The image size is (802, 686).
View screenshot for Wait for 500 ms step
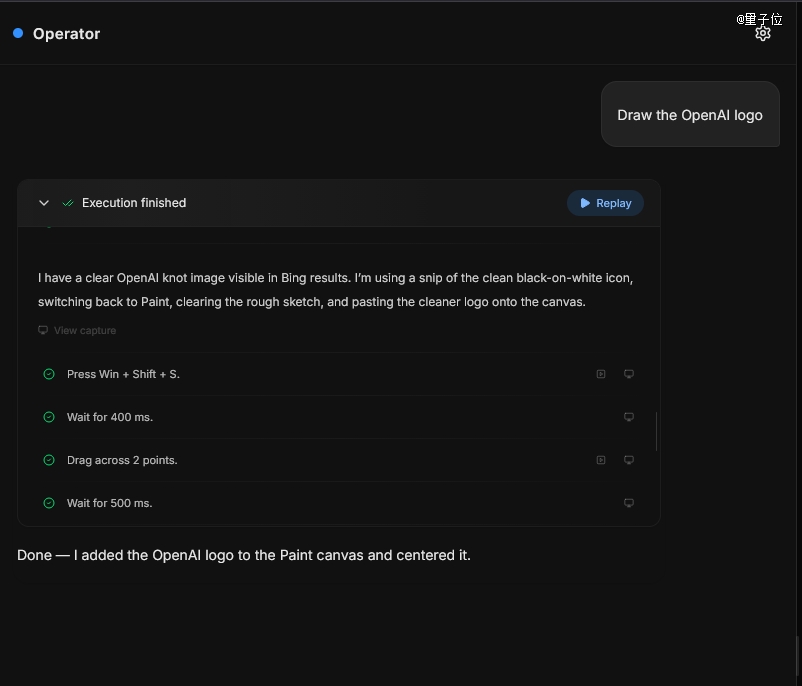pyautogui.click(x=629, y=503)
